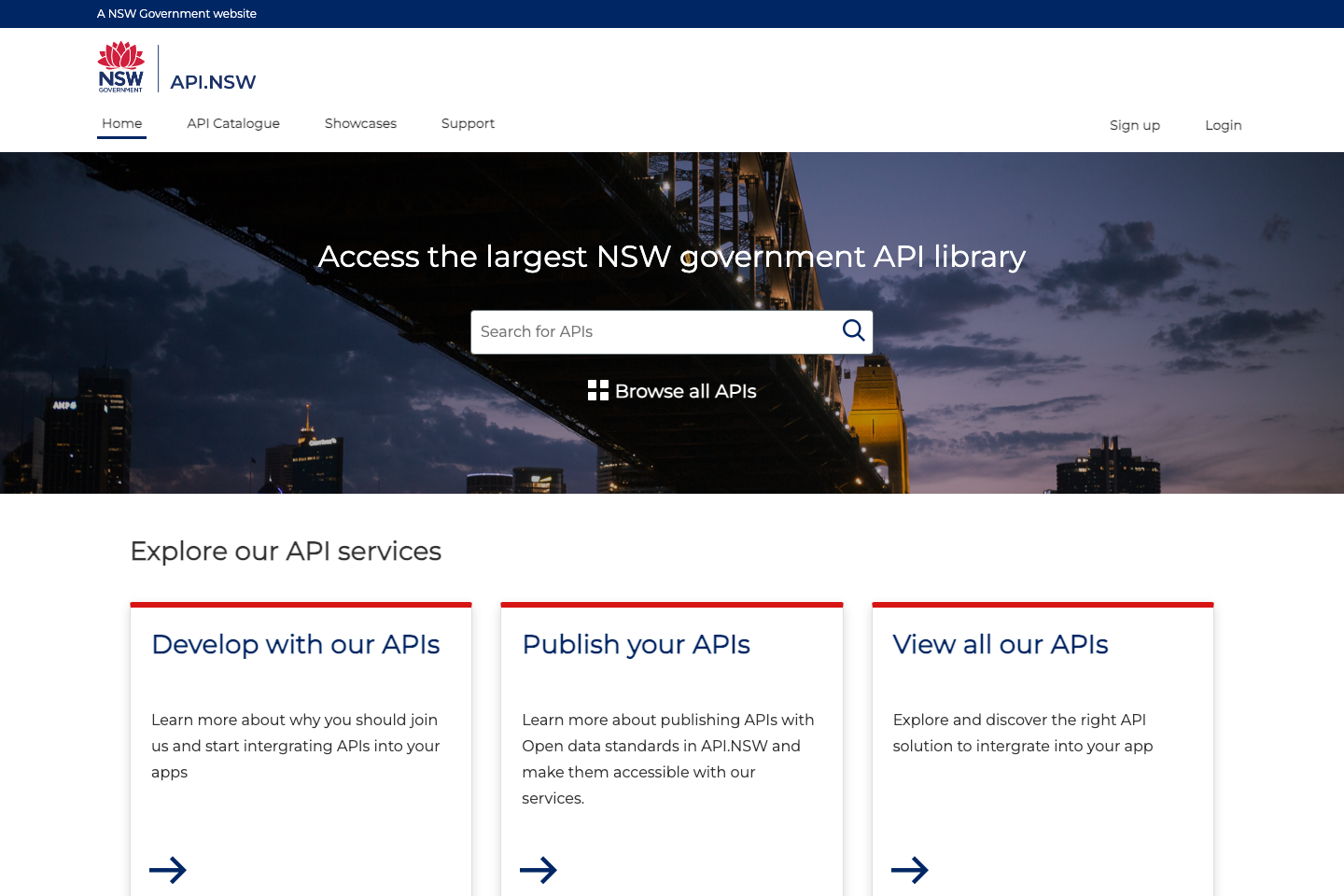Image resolution: width=1344 pixels, height=896 pixels.
Task: Select the Home navigation item
Action: click(x=121, y=123)
